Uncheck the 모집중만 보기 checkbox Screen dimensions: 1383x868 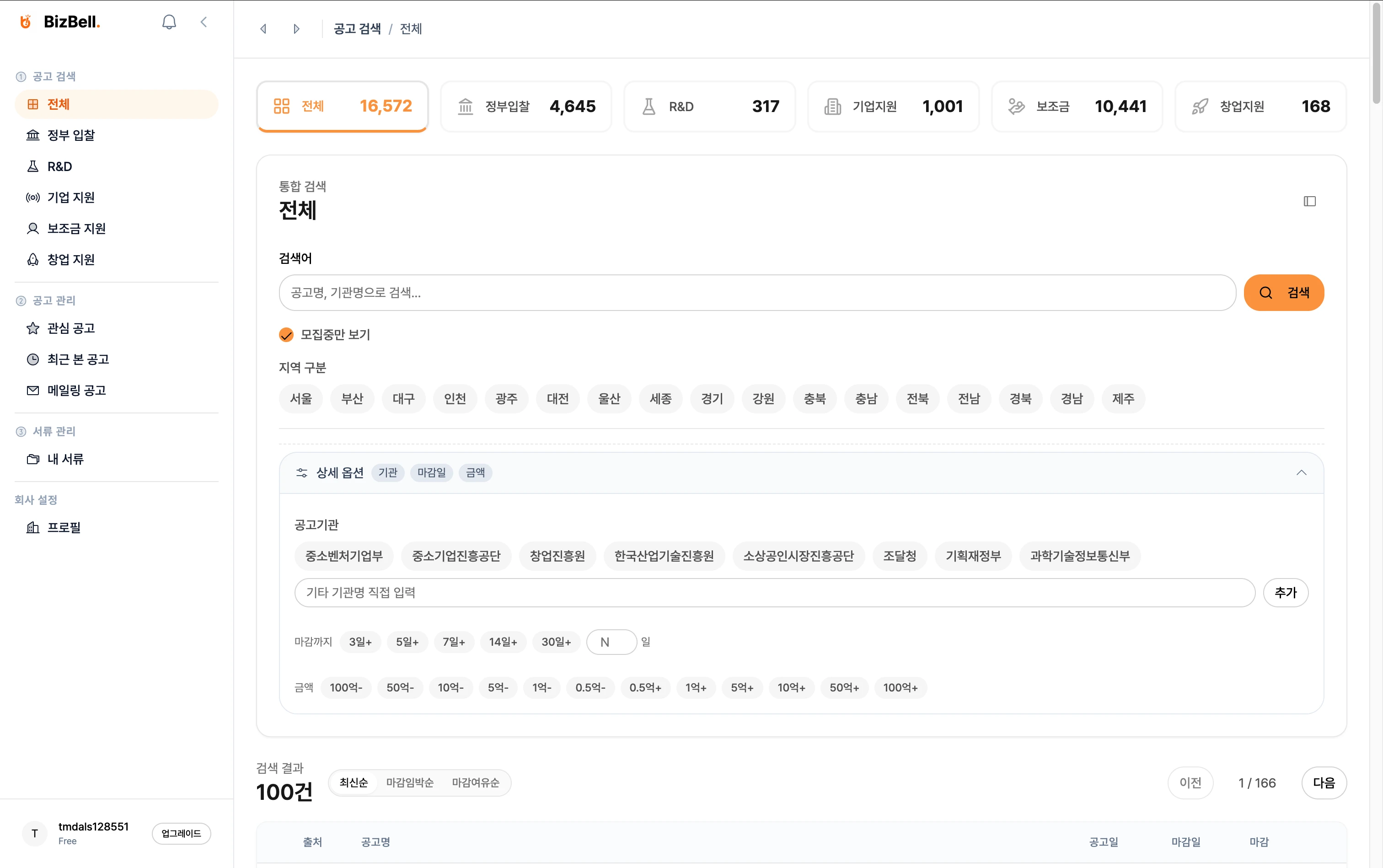tap(286, 335)
